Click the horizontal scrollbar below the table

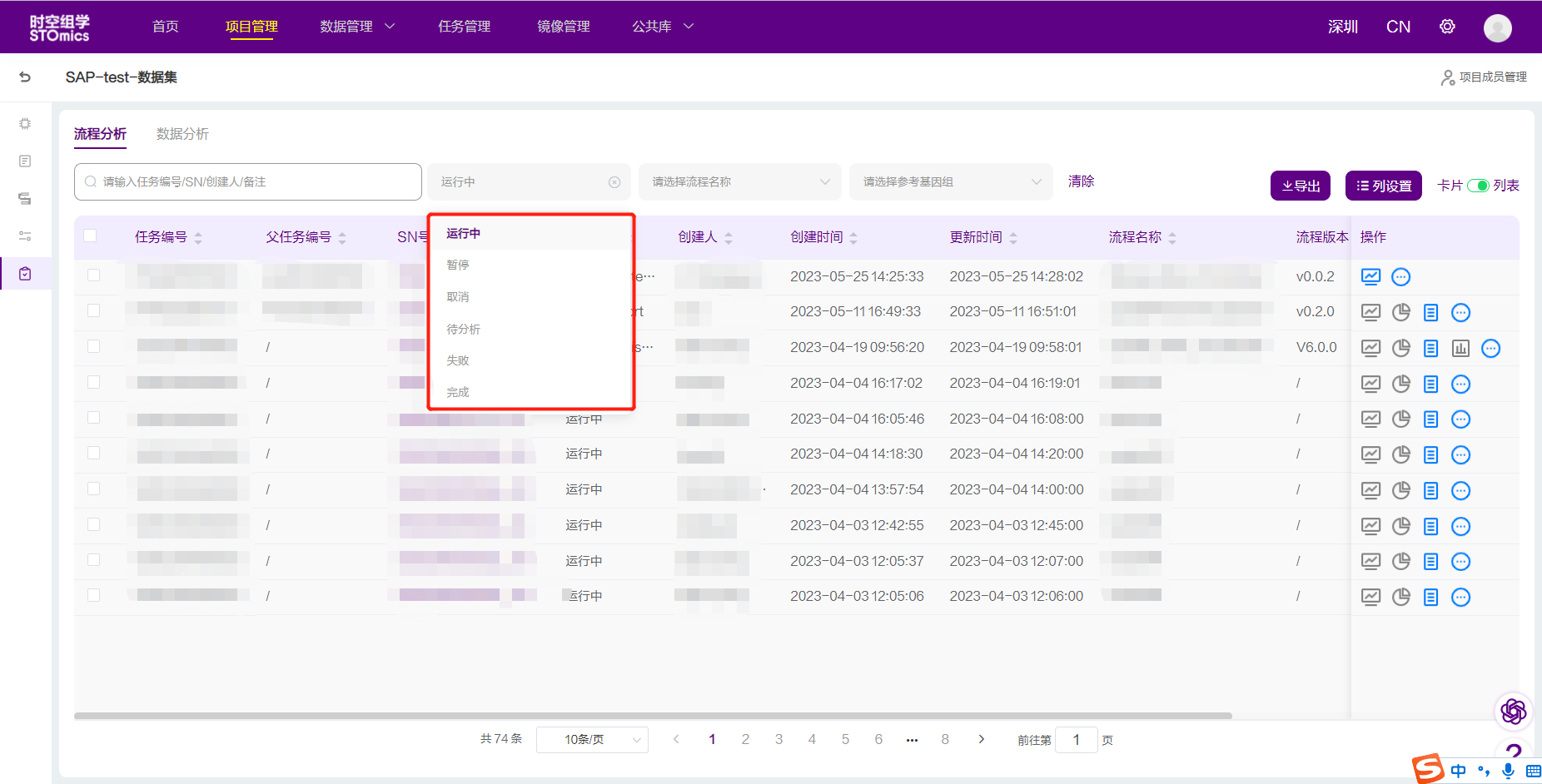[x=653, y=716]
